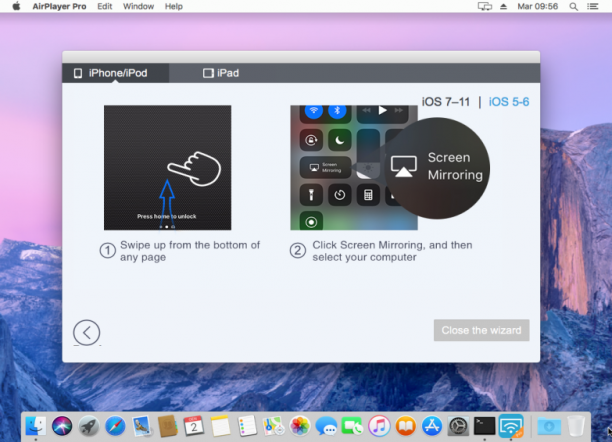
Task: Open the Trash in Dock
Action: coord(576,426)
